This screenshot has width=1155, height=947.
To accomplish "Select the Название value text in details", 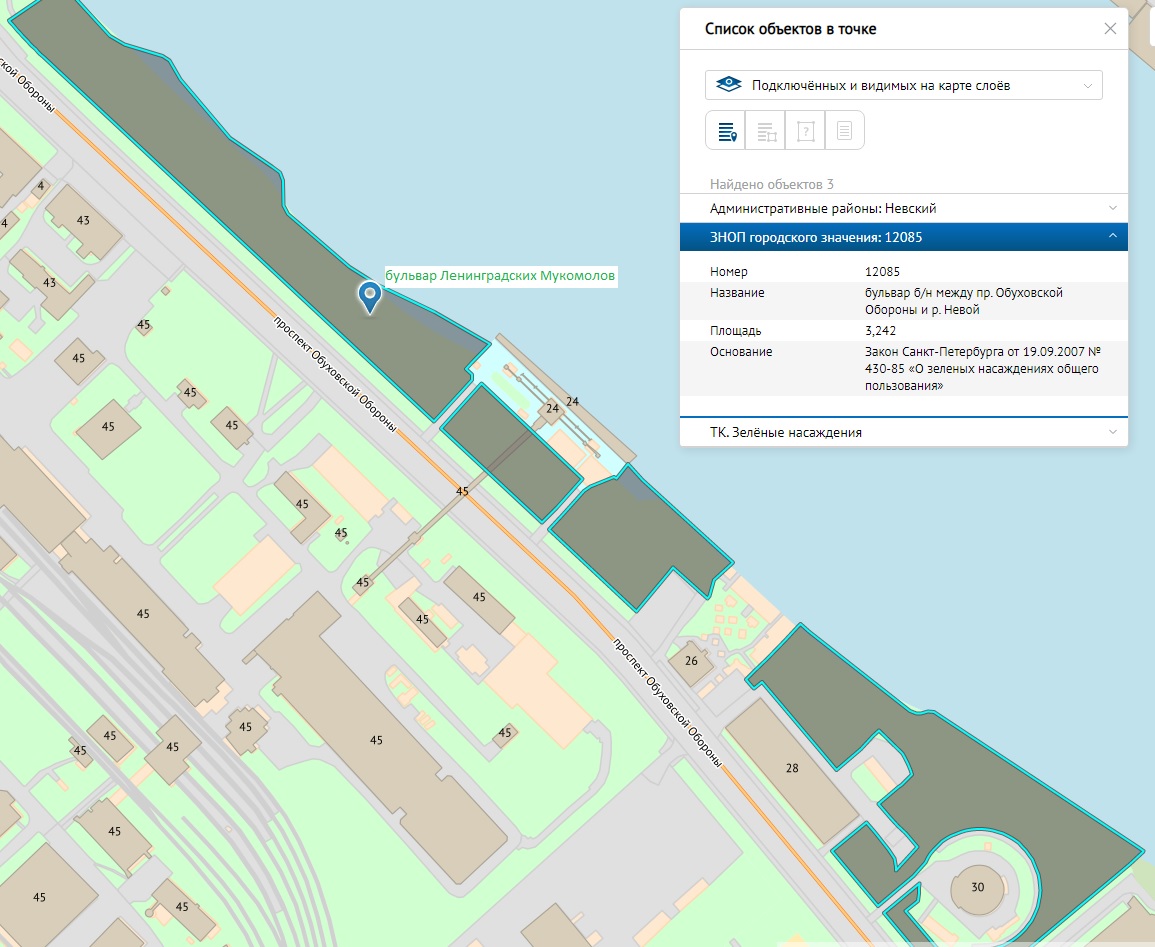I will [963, 301].
